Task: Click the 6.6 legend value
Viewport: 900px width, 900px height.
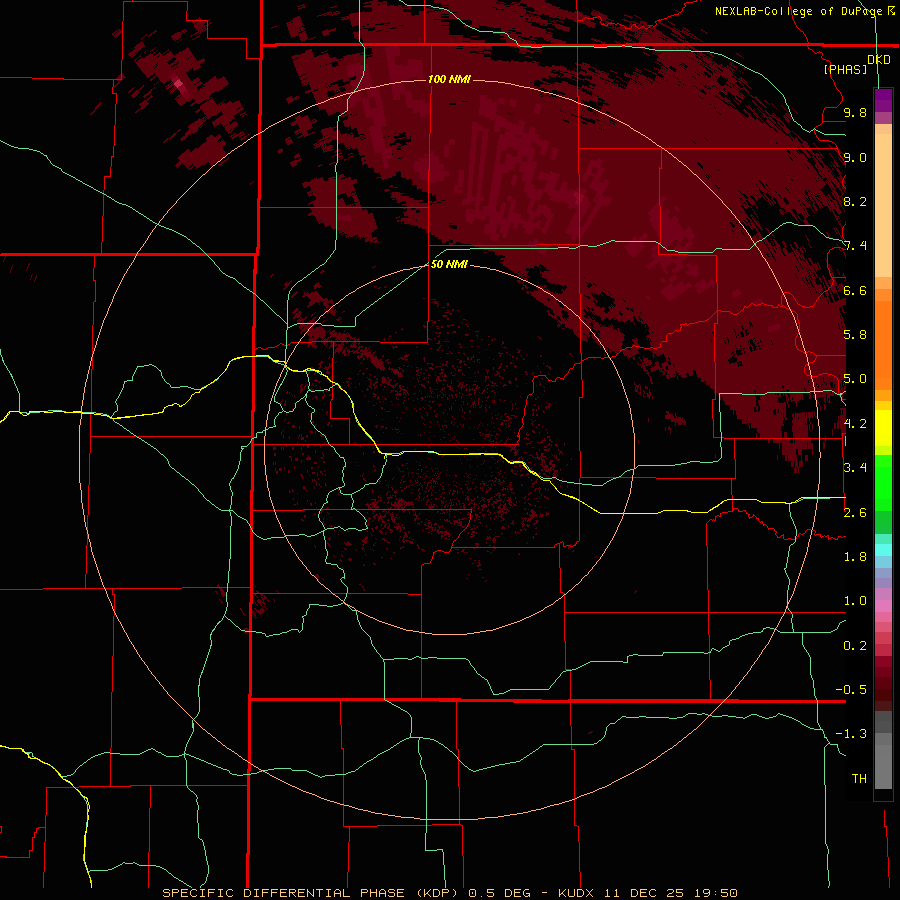Action: pos(855,291)
